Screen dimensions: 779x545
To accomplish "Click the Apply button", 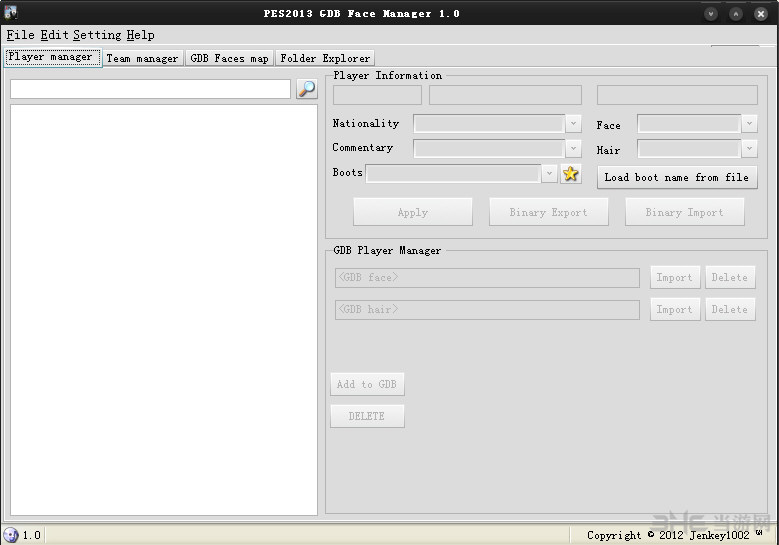I will coord(413,212).
